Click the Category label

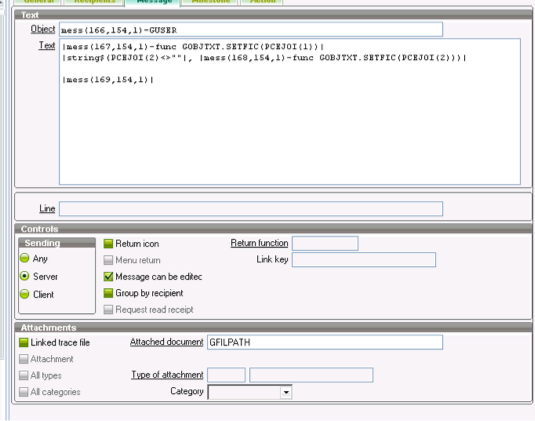(187, 391)
